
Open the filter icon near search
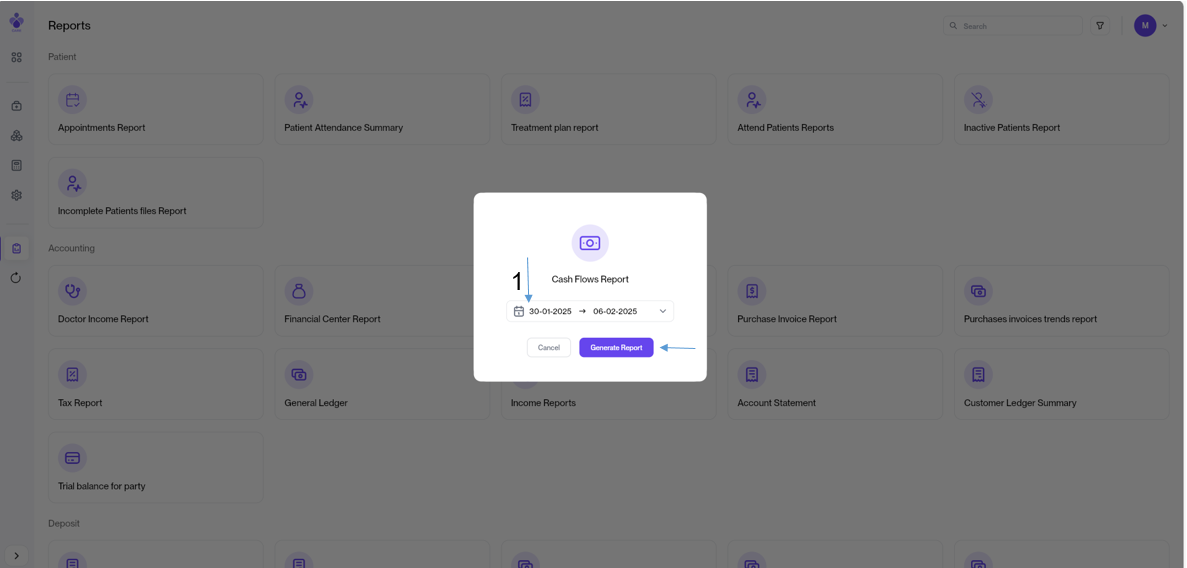[x=1100, y=26]
